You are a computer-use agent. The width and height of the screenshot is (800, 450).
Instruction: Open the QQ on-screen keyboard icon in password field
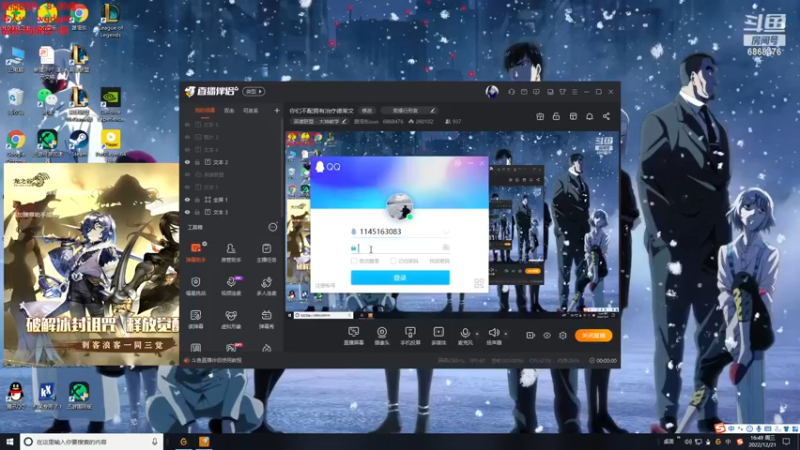(x=445, y=247)
